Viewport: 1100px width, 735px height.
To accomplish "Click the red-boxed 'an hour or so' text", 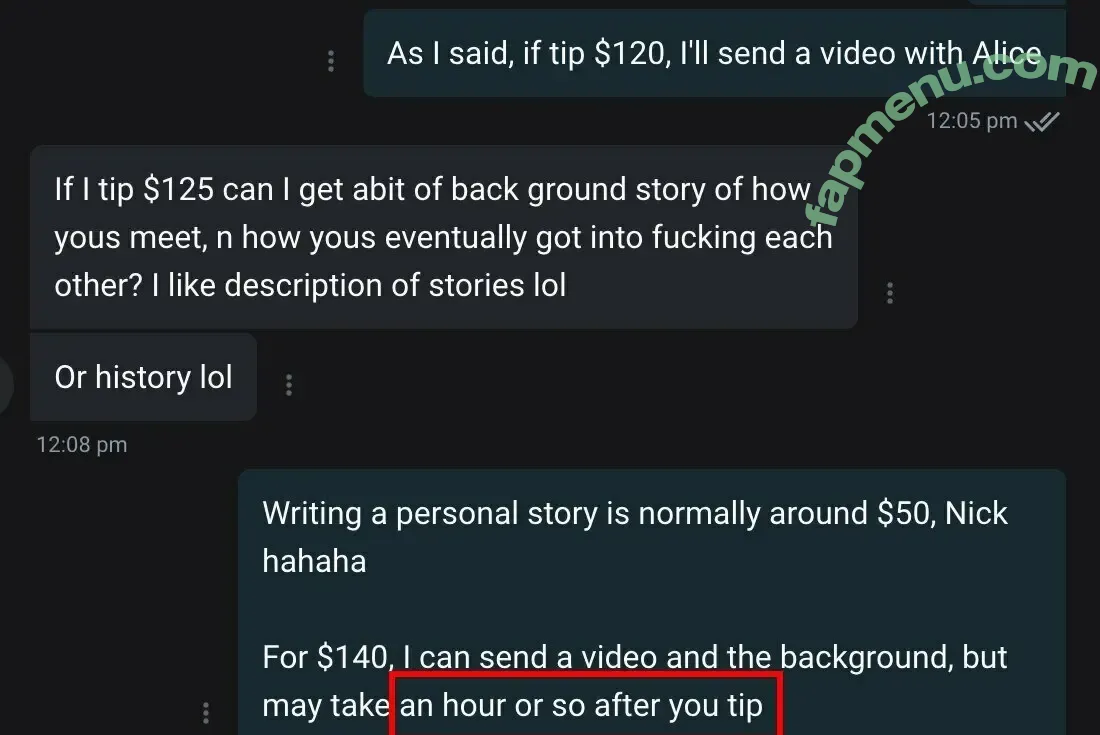I will [x=582, y=706].
